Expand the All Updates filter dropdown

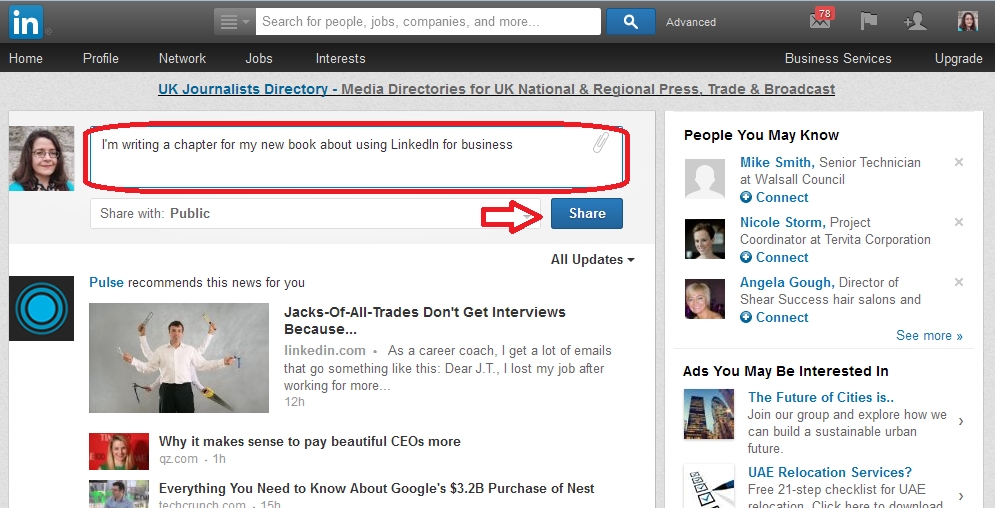point(592,260)
